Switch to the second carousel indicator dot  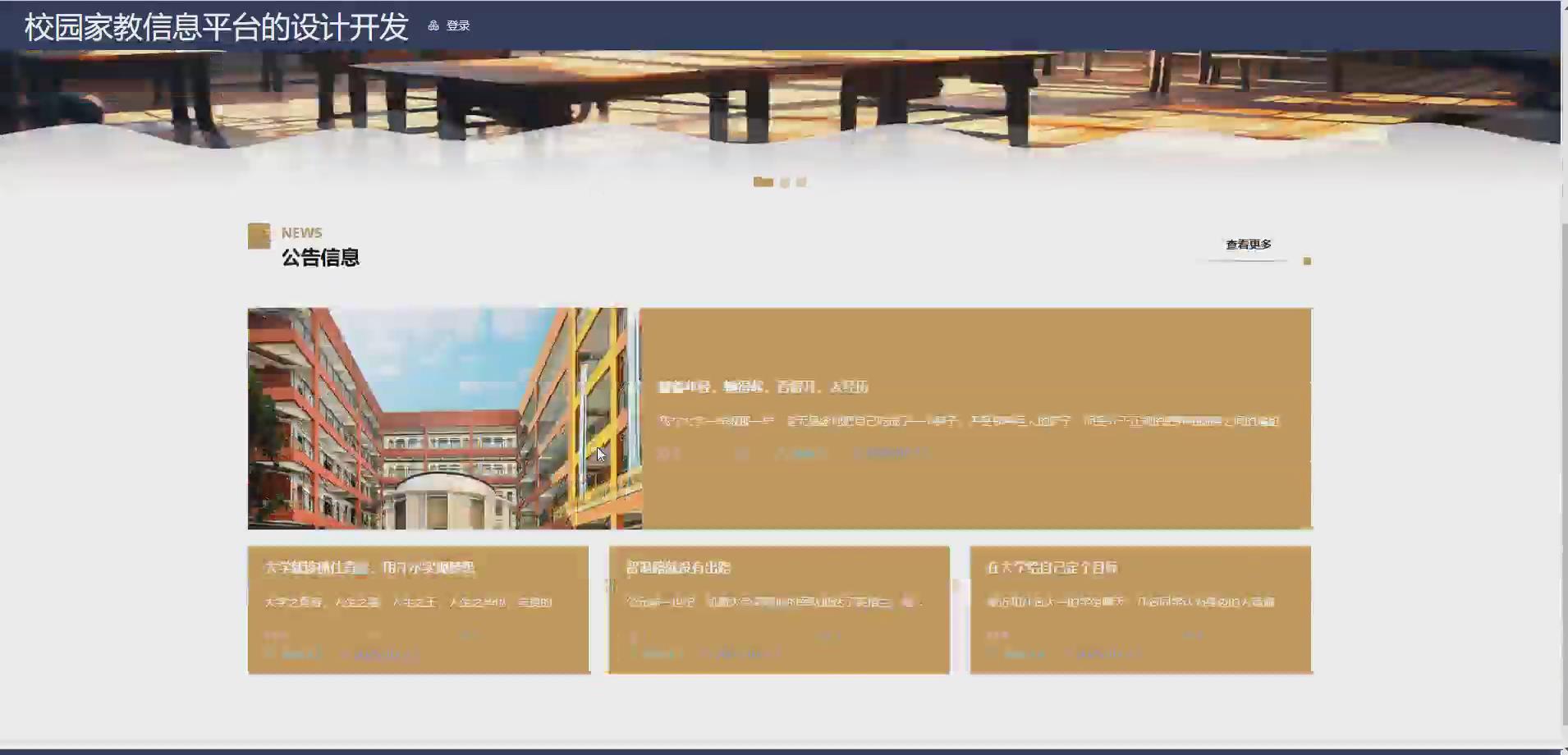[784, 182]
